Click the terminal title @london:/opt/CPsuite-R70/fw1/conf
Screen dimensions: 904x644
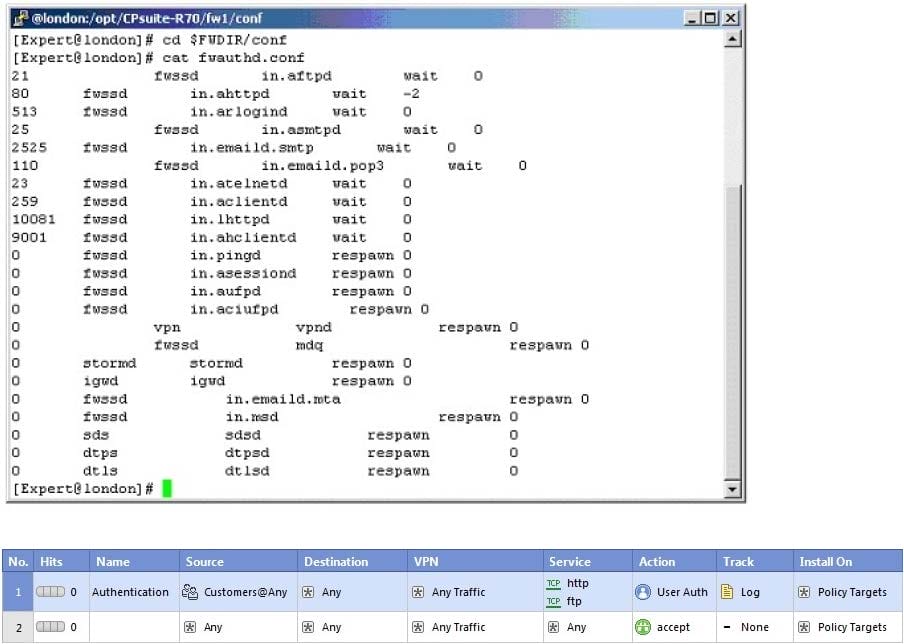[146, 18]
